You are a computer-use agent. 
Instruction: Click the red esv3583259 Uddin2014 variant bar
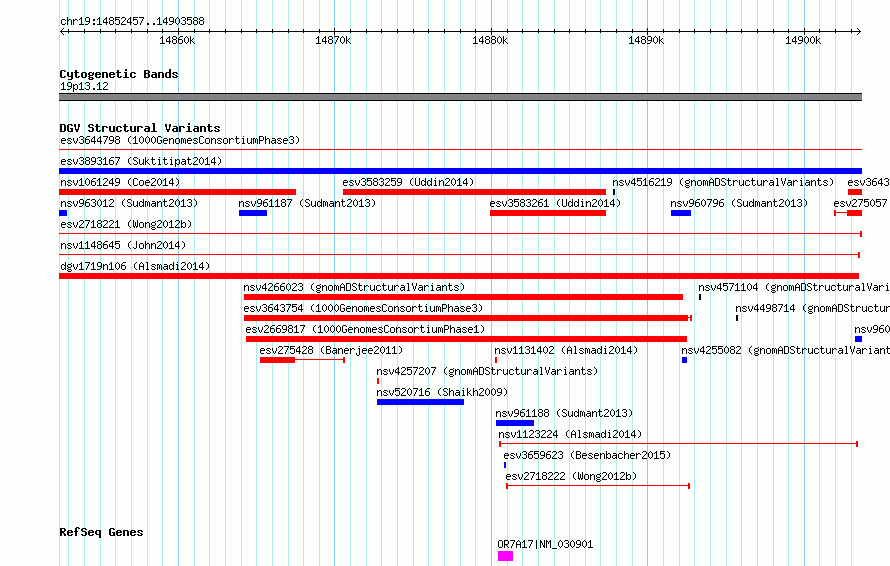point(474,192)
